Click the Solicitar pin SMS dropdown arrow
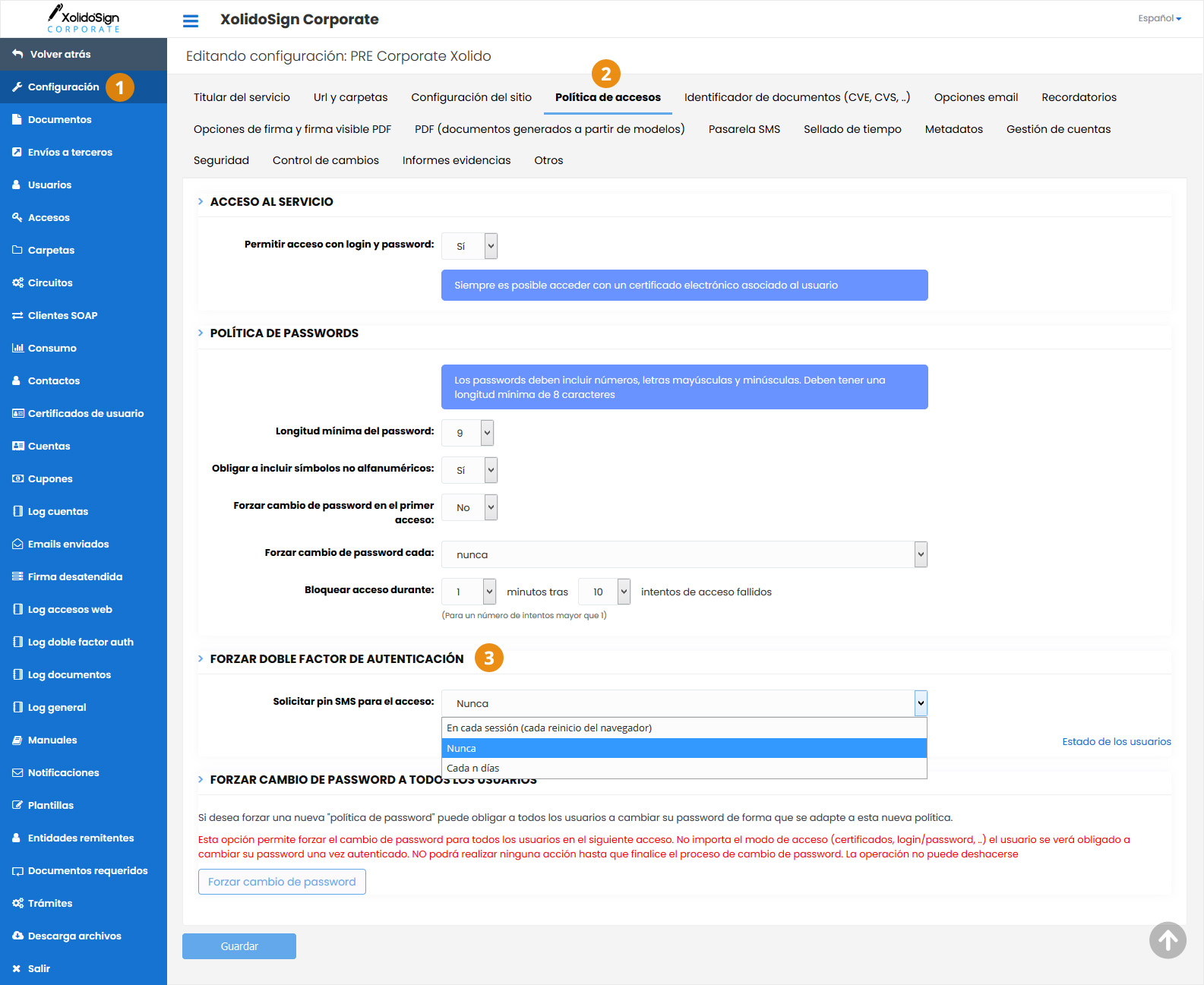This screenshot has height=985, width=1204. pyautogui.click(x=921, y=703)
